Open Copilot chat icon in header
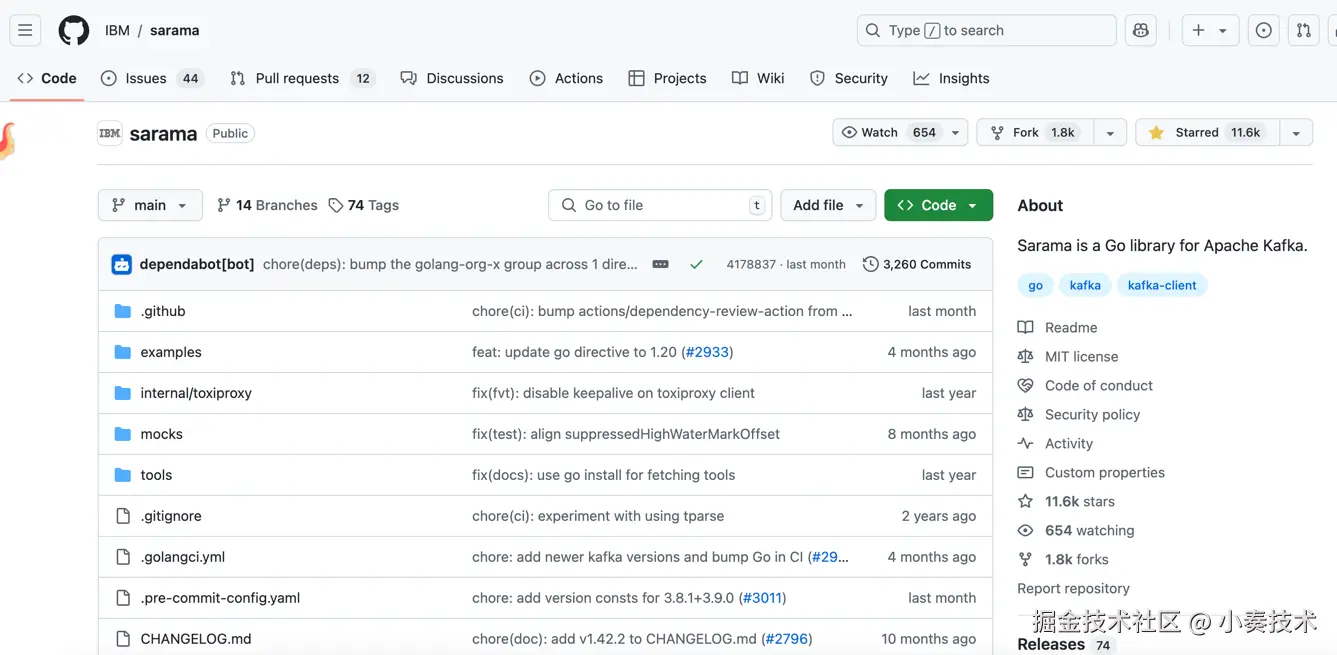The image size is (1337, 655). 1141,31
